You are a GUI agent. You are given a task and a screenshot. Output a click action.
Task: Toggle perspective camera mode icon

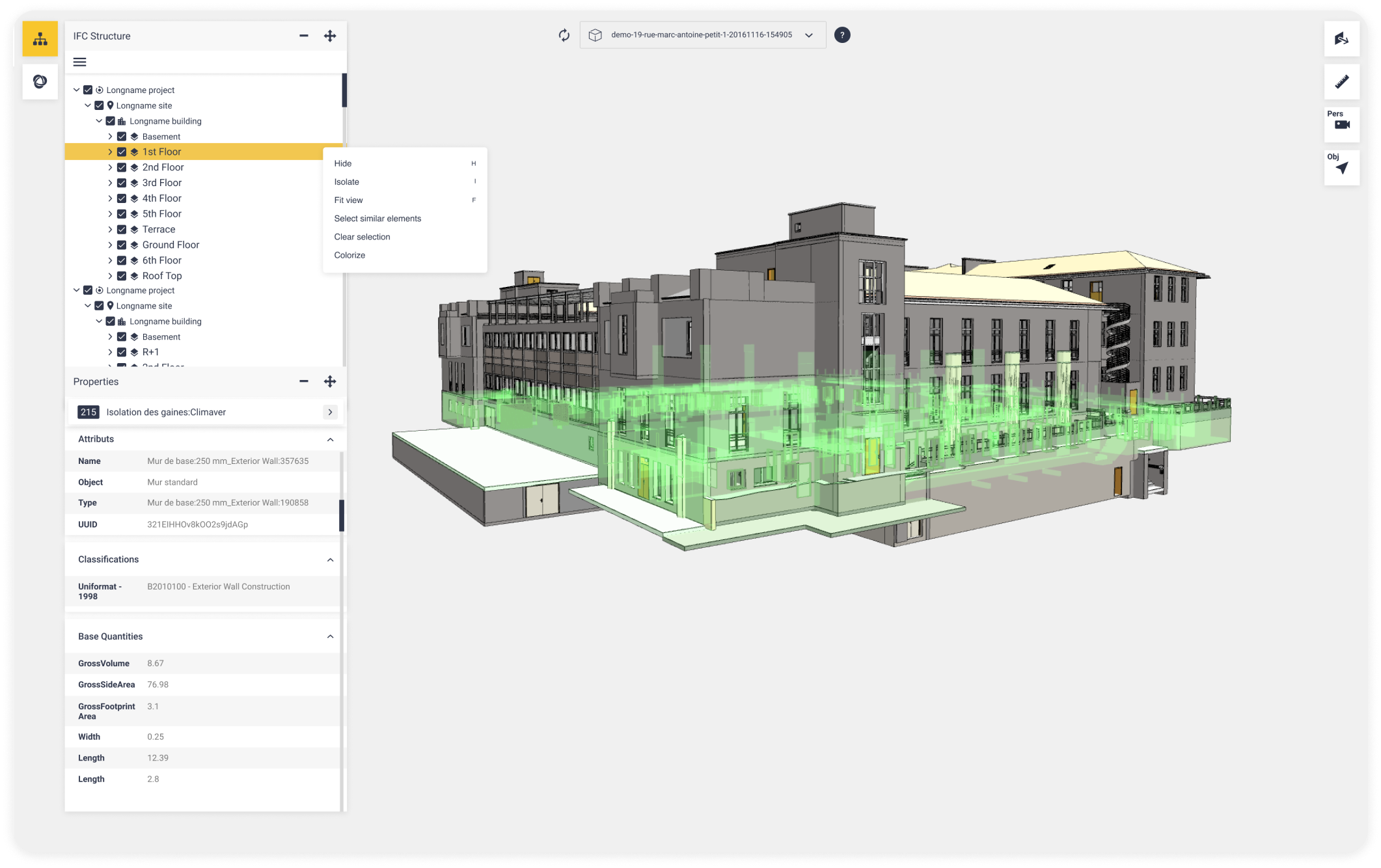click(x=1341, y=124)
